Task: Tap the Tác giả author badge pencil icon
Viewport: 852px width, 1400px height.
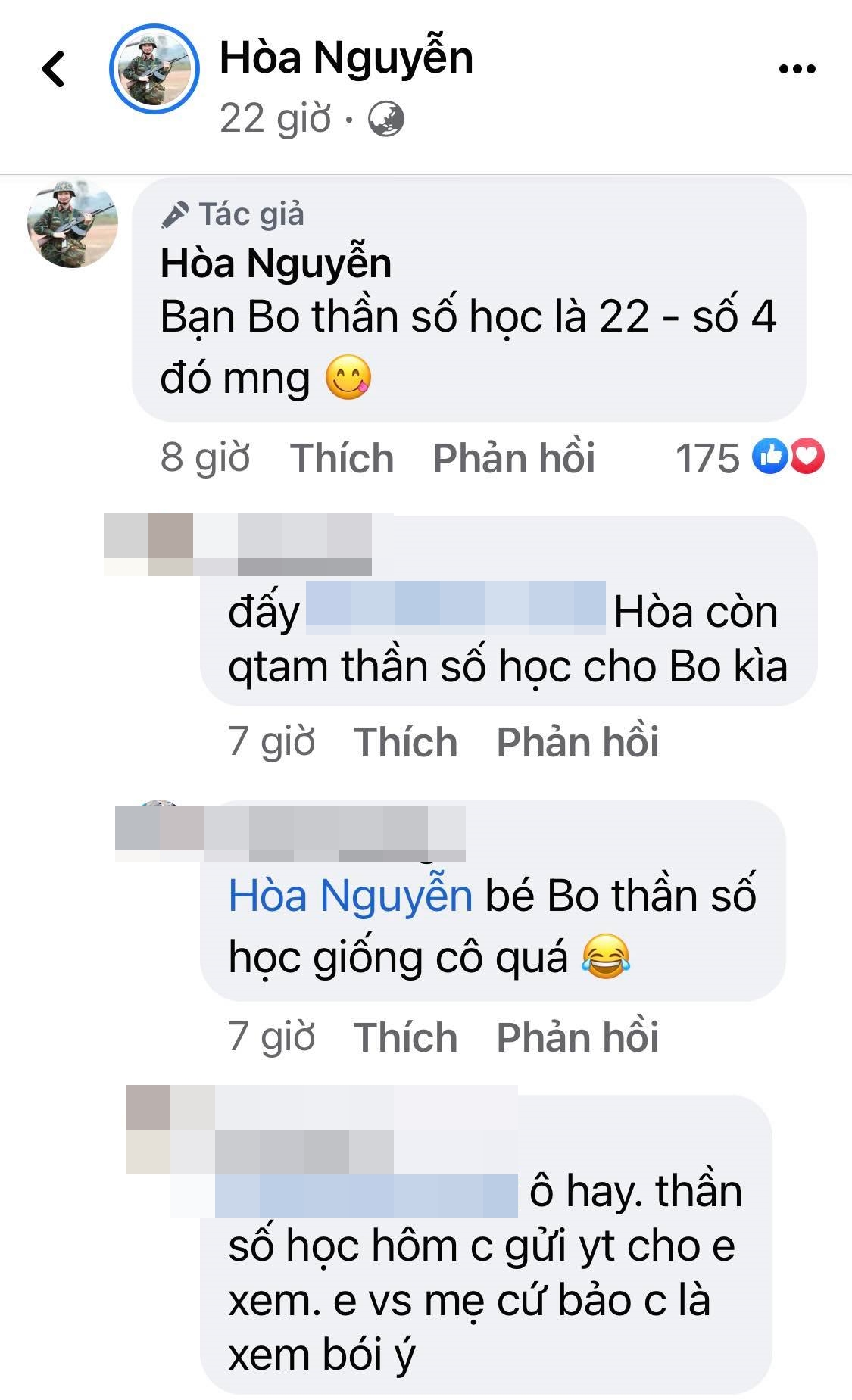Action: tap(174, 215)
